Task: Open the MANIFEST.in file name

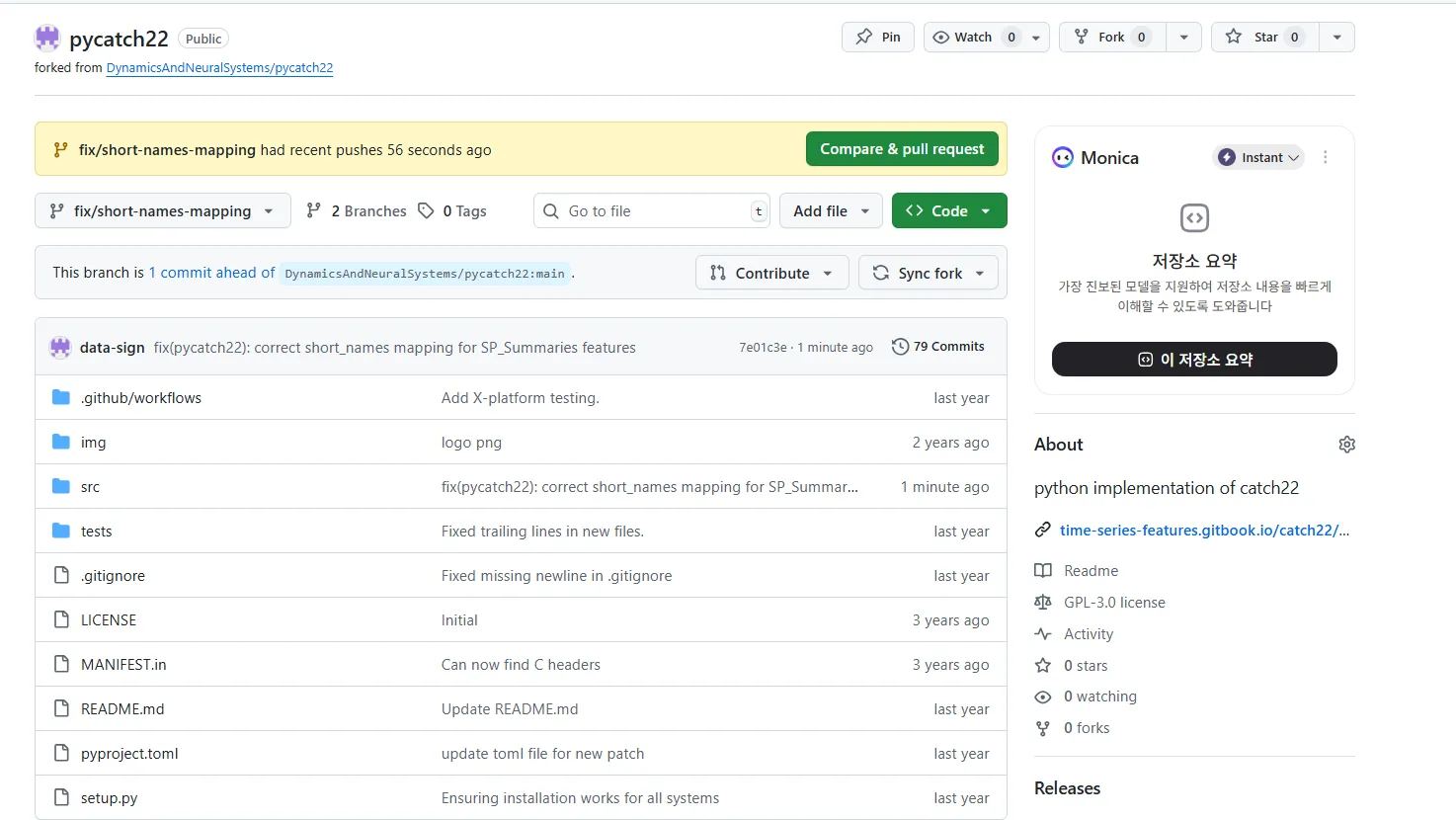Action: pos(123,665)
